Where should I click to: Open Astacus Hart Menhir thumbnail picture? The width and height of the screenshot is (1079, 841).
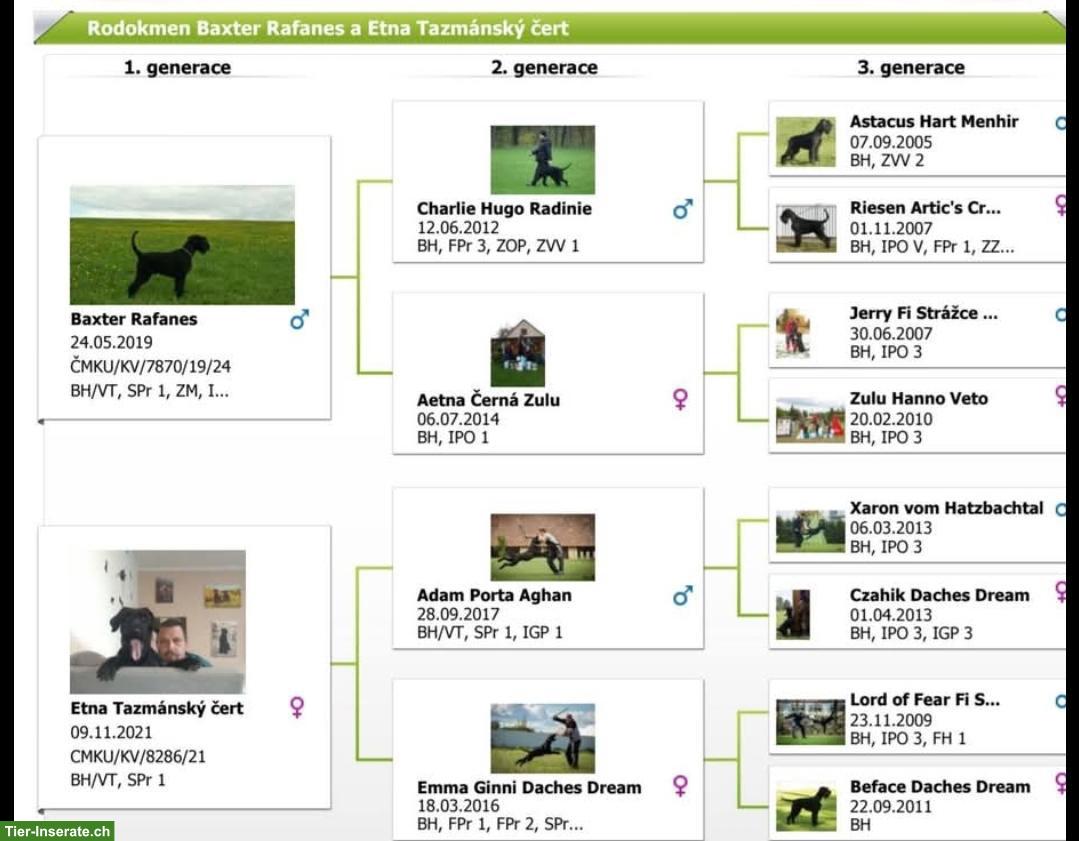pos(806,142)
